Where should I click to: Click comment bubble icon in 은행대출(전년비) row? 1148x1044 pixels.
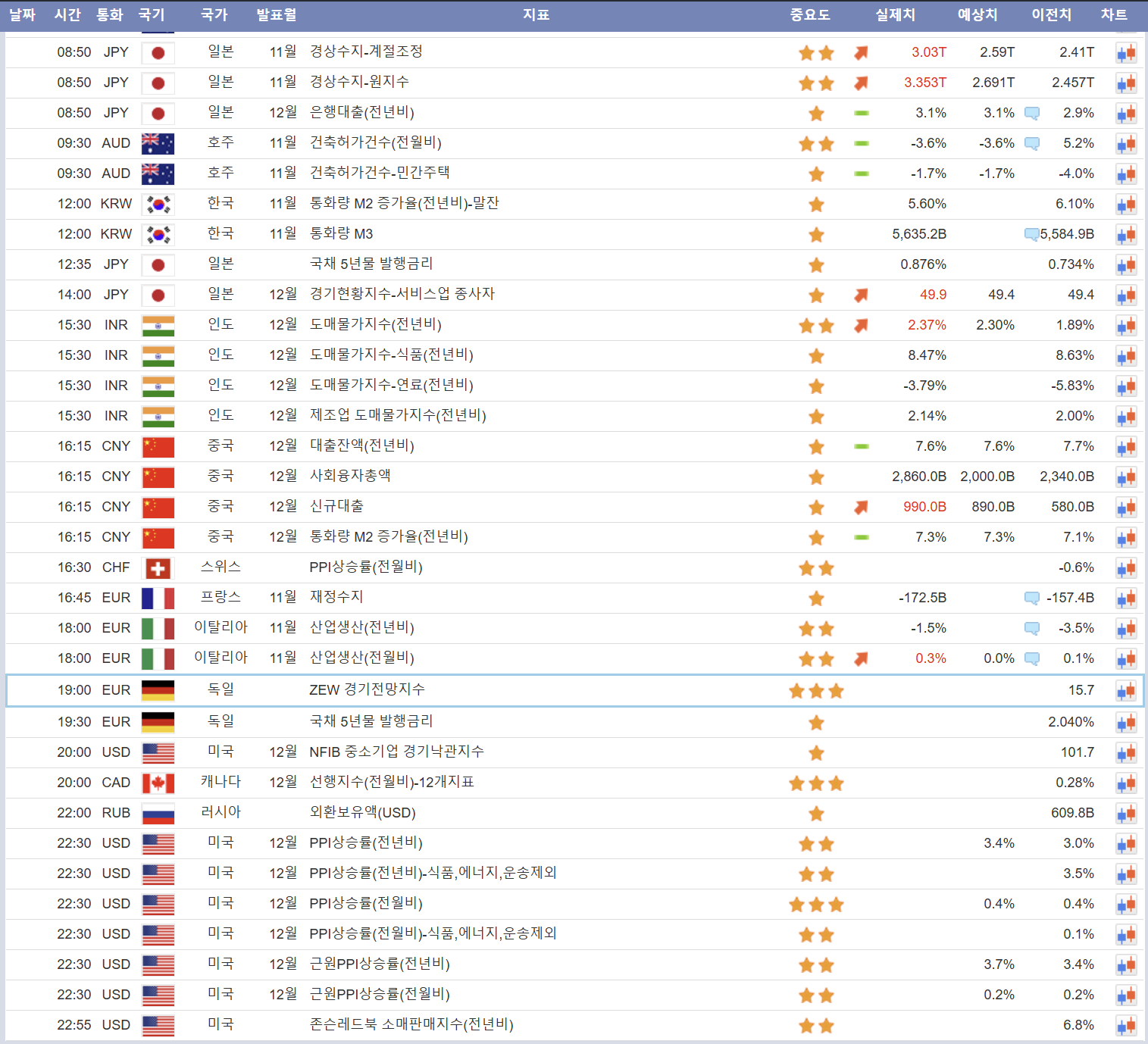(1031, 113)
